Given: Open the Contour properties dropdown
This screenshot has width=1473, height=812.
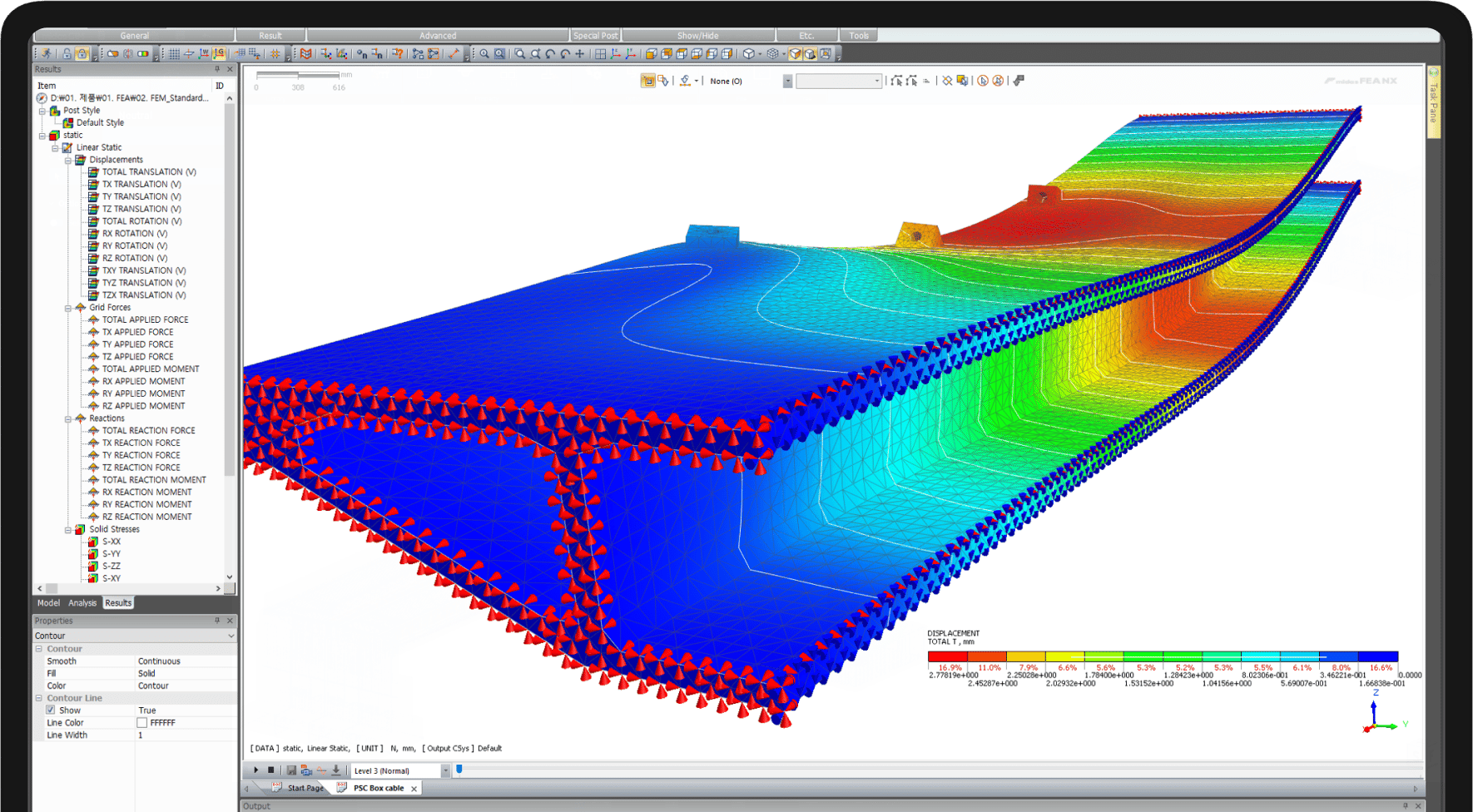Looking at the screenshot, I should [x=231, y=636].
